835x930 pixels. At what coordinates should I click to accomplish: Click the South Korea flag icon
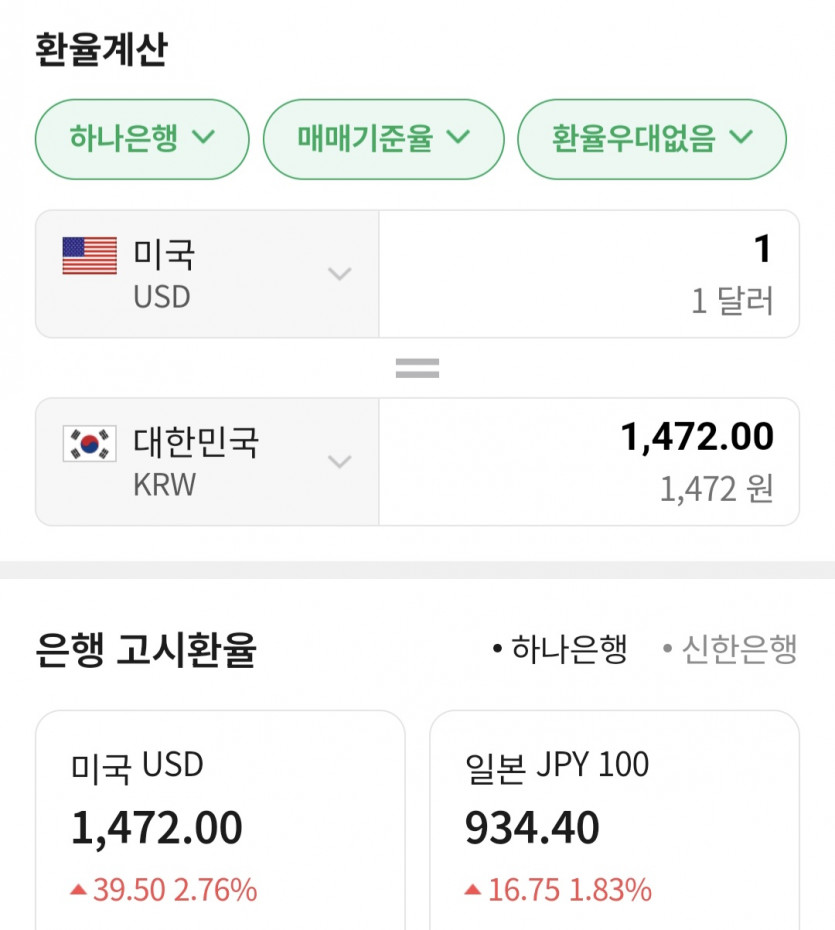tap(89, 443)
